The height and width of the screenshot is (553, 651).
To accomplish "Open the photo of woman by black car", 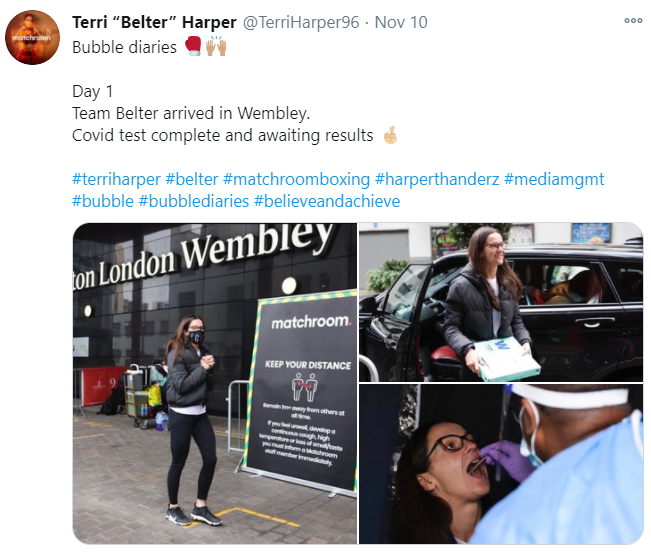I will pyautogui.click(x=501, y=302).
